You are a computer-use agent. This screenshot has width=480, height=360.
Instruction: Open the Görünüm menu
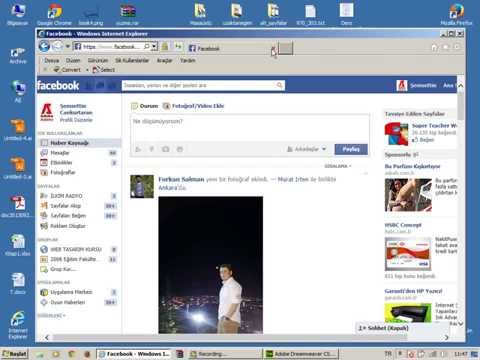98,60
